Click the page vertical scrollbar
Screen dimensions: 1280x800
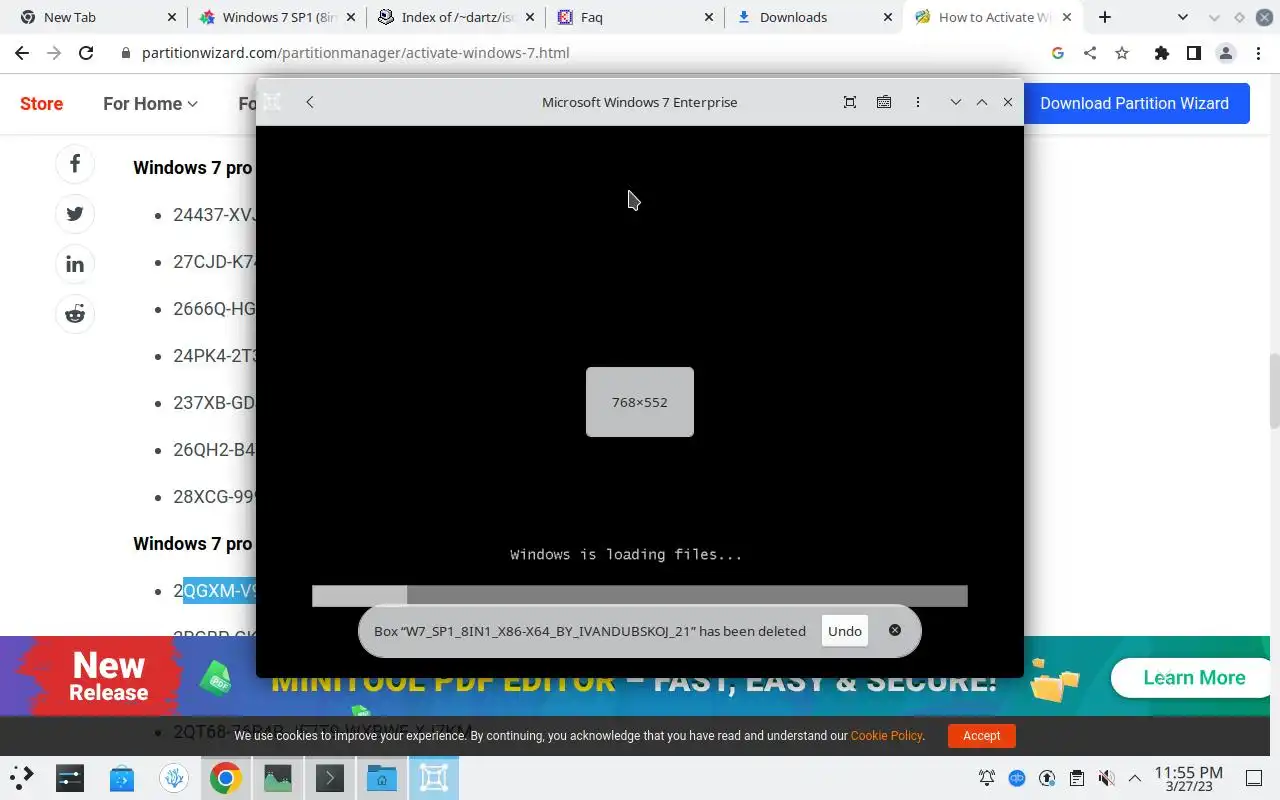coord(1274,390)
